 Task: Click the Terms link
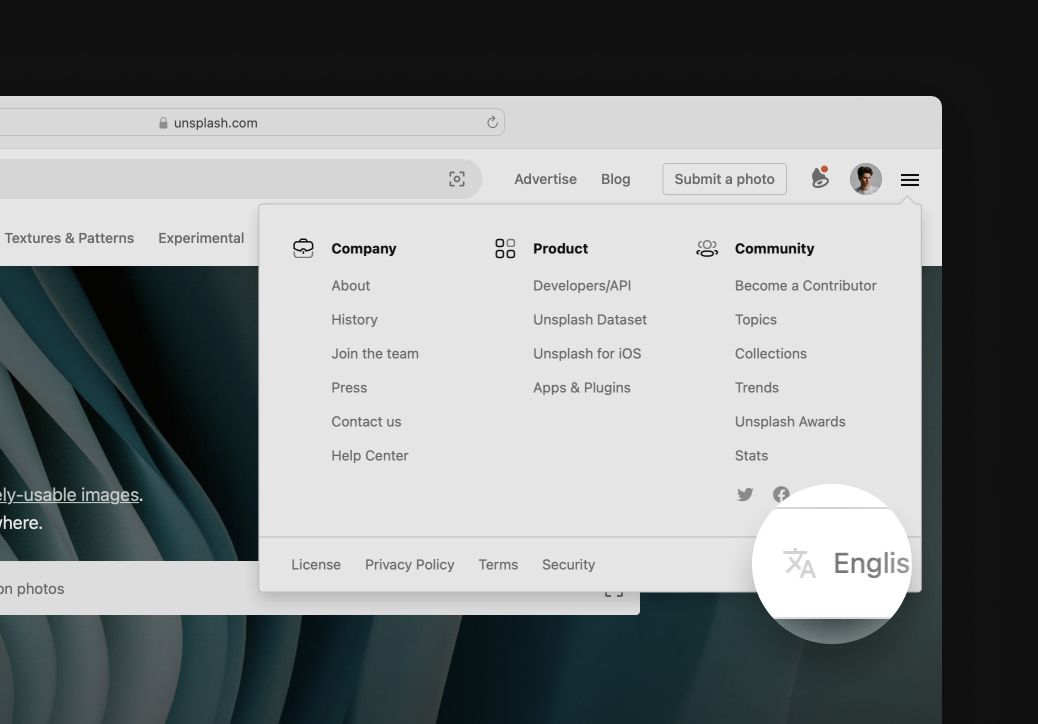click(x=498, y=565)
